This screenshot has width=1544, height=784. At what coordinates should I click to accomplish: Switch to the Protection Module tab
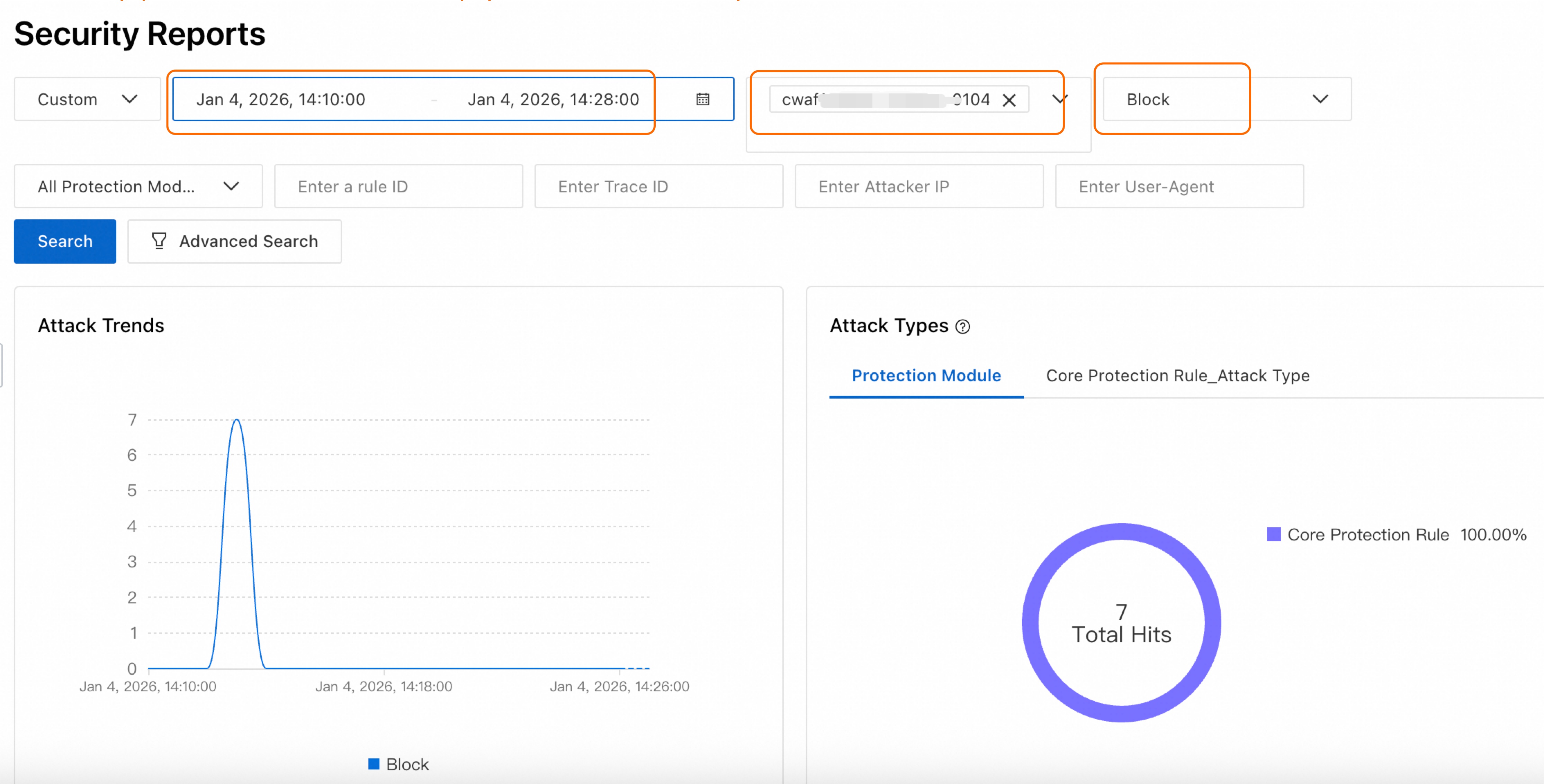pyautogui.click(x=926, y=375)
